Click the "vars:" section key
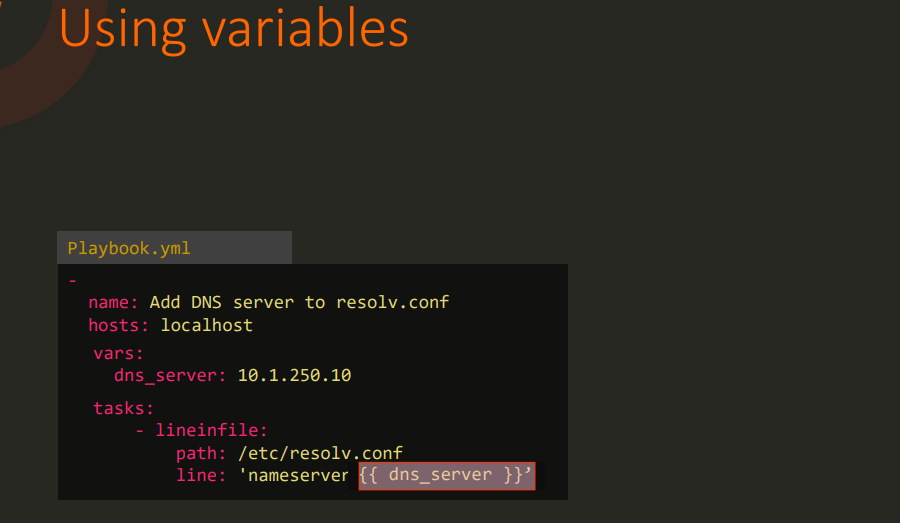The width and height of the screenshot is (900, 523). pyautogui.click(x=119, y=353)
